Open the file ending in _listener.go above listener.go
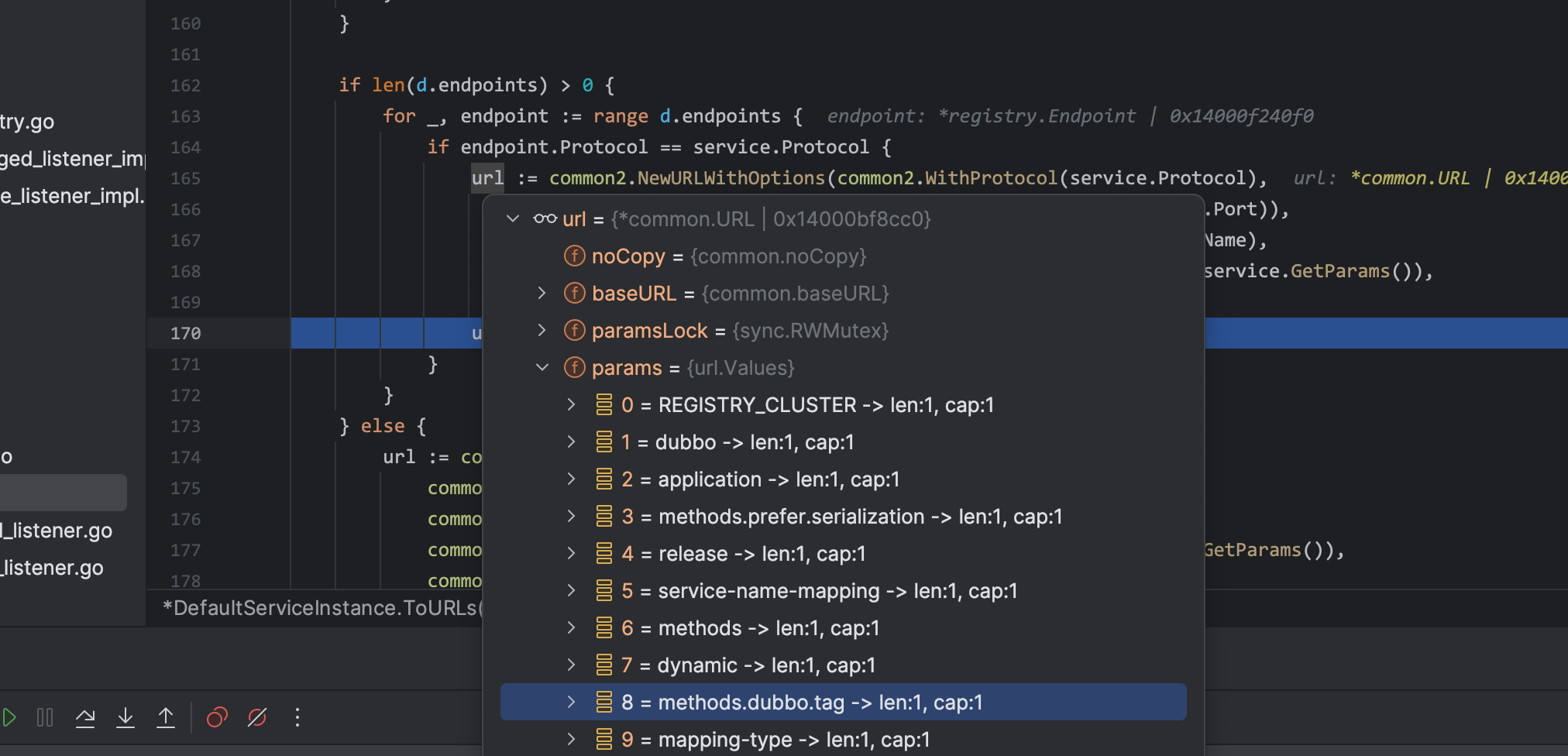This screenshot has height=756, width=1568. click(56, 531)
